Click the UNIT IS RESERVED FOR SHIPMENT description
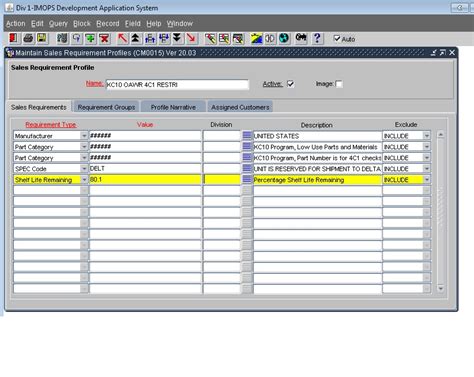 (x=317, y=168)
